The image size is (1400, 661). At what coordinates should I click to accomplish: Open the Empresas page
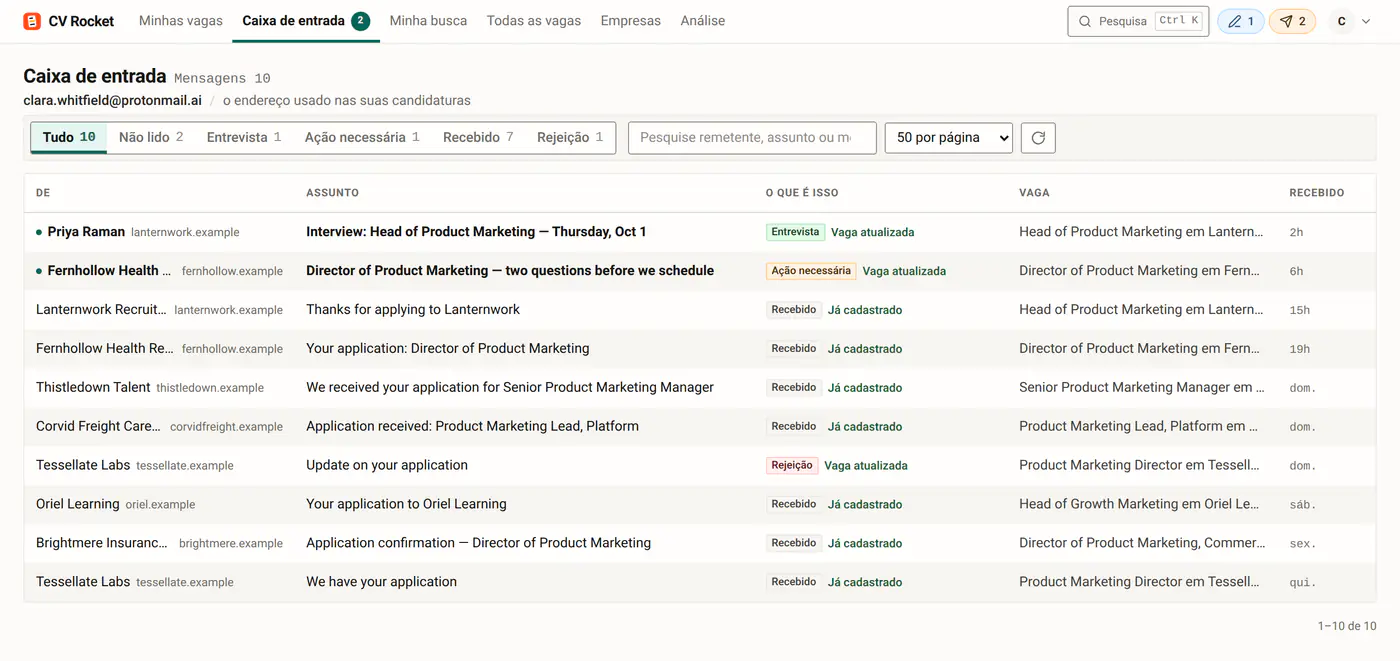click(x=631, y=21)
